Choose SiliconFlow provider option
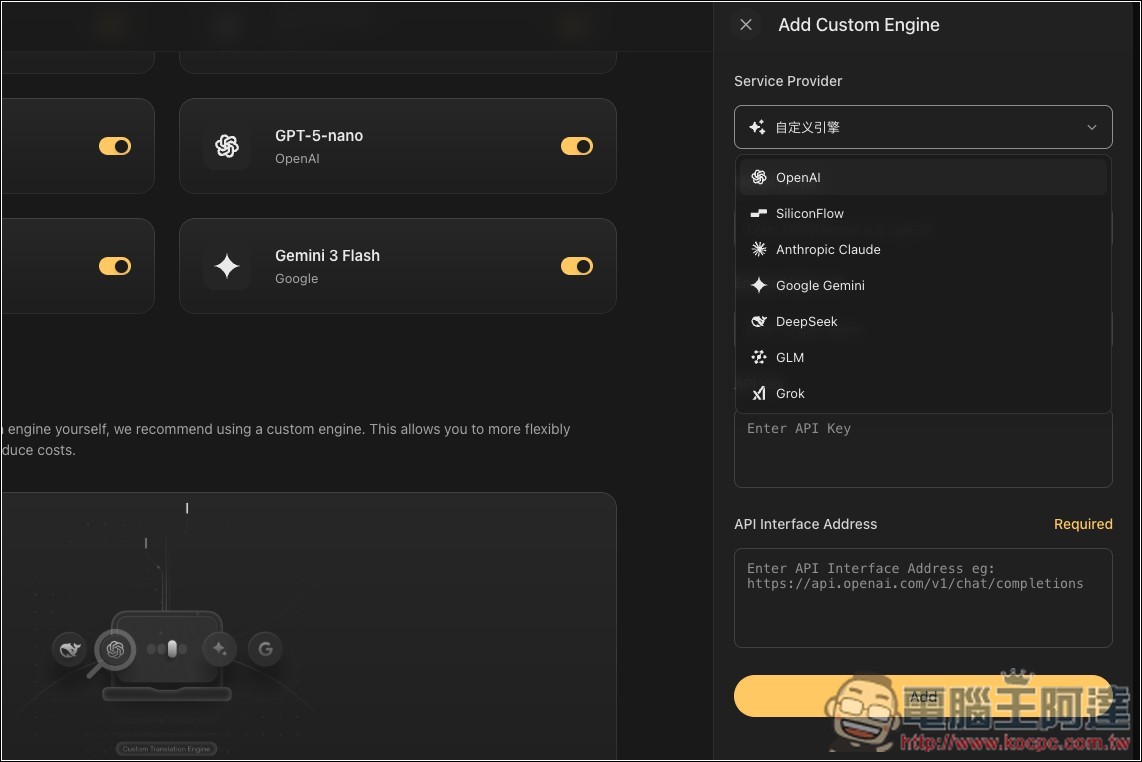Viewport: 1142px width, 762px height. 923,213
